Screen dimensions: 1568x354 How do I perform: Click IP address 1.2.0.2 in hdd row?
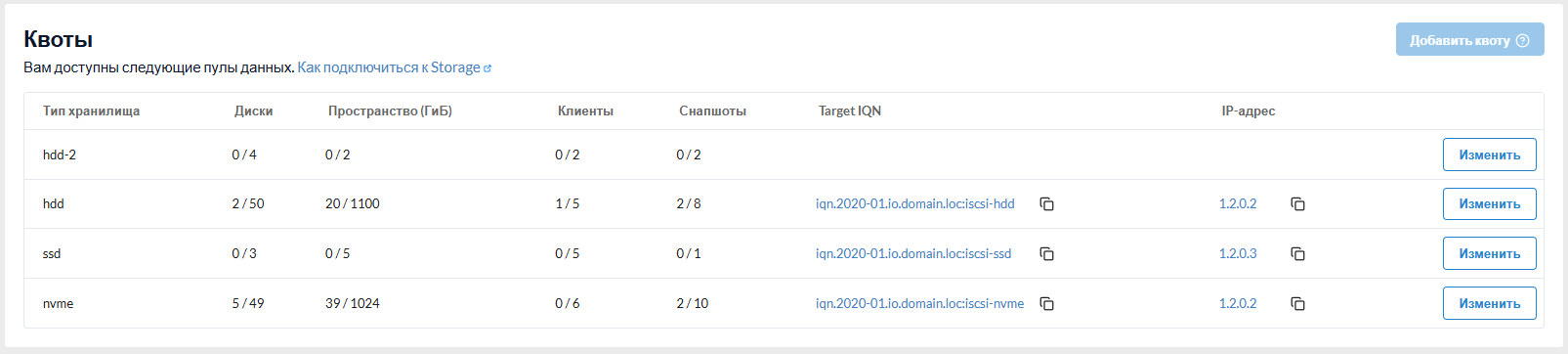[1238, 204]
